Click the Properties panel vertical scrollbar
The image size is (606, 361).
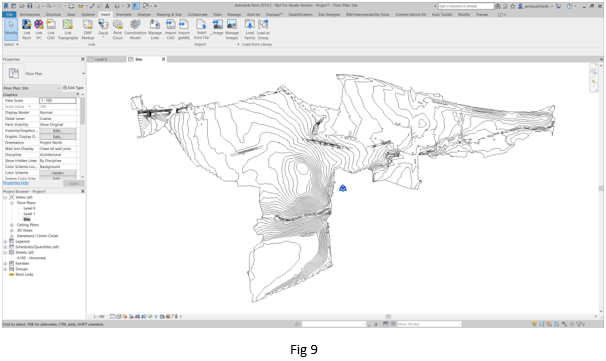[83, 111]
